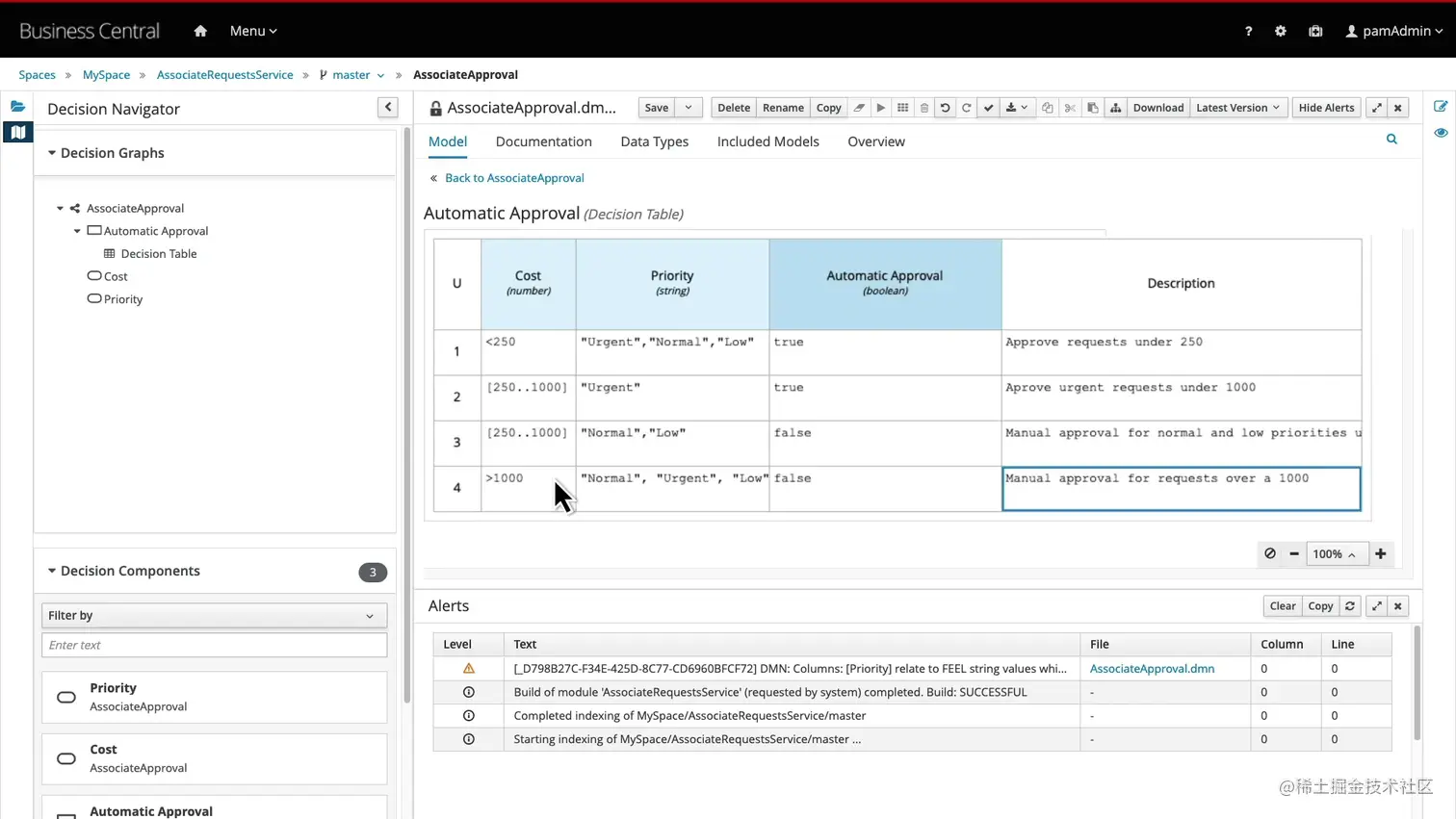Close the Alerts panel
This screenshot has width=1456, height=819.
tap(1398, 606)
